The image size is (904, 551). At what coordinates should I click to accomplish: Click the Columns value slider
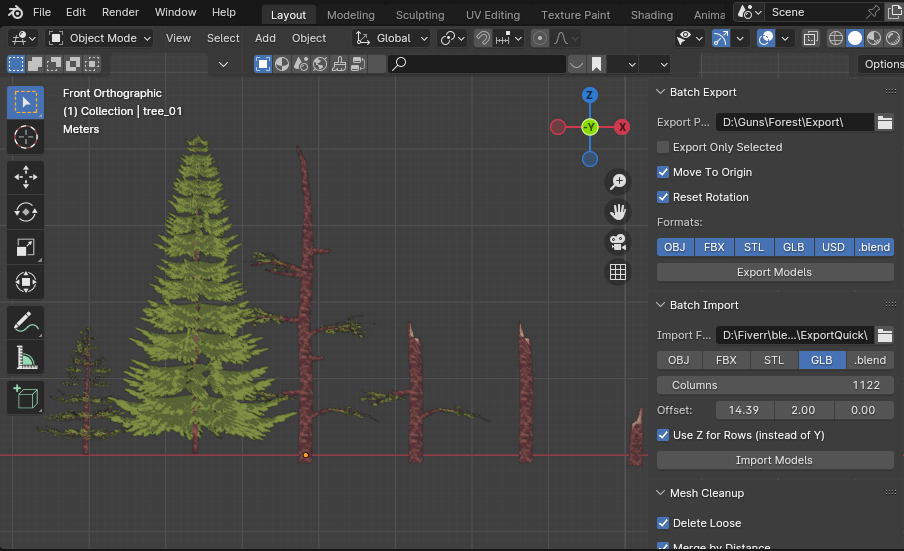click(775, 385)
